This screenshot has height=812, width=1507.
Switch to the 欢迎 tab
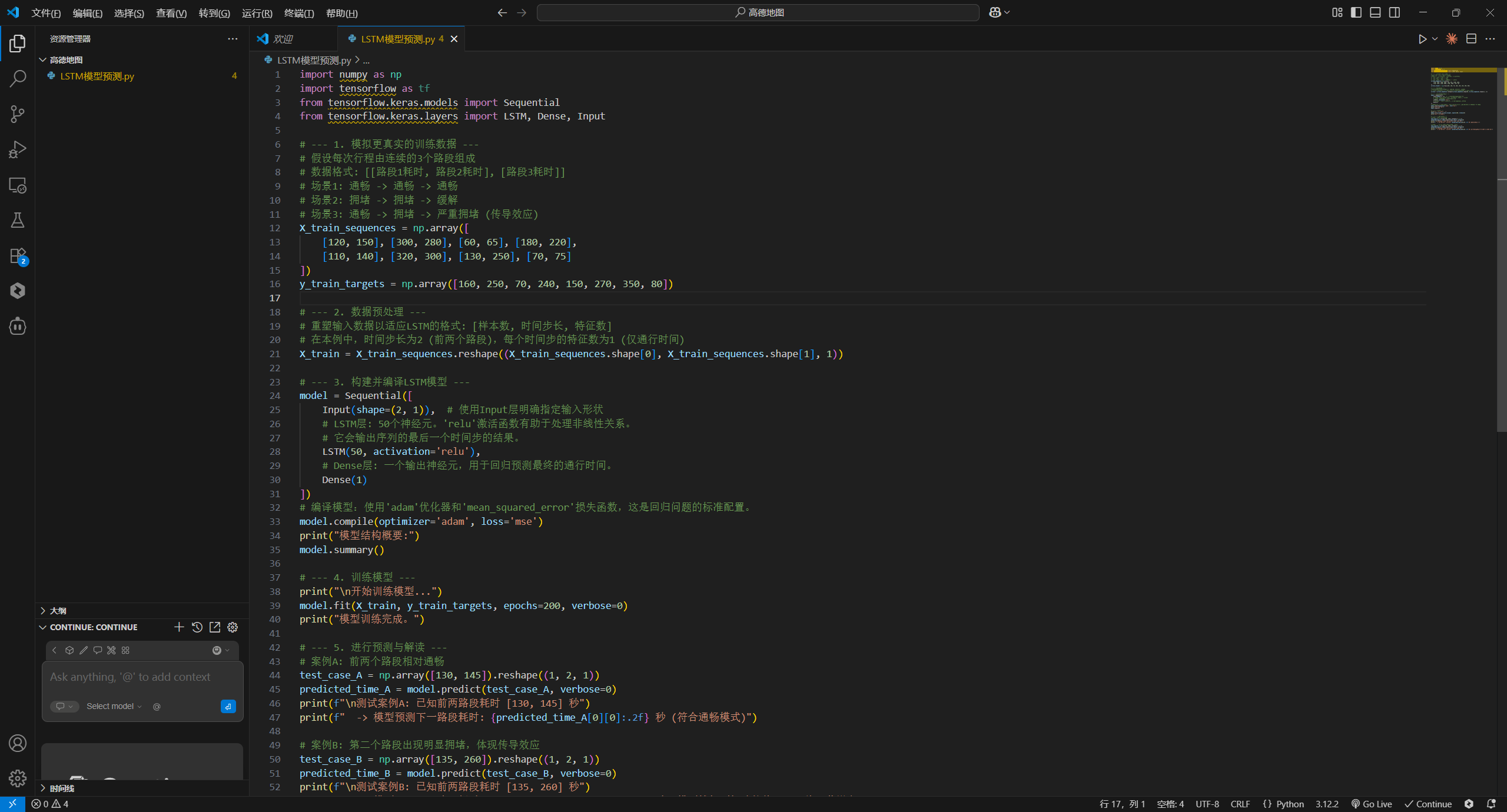[293, 39]
